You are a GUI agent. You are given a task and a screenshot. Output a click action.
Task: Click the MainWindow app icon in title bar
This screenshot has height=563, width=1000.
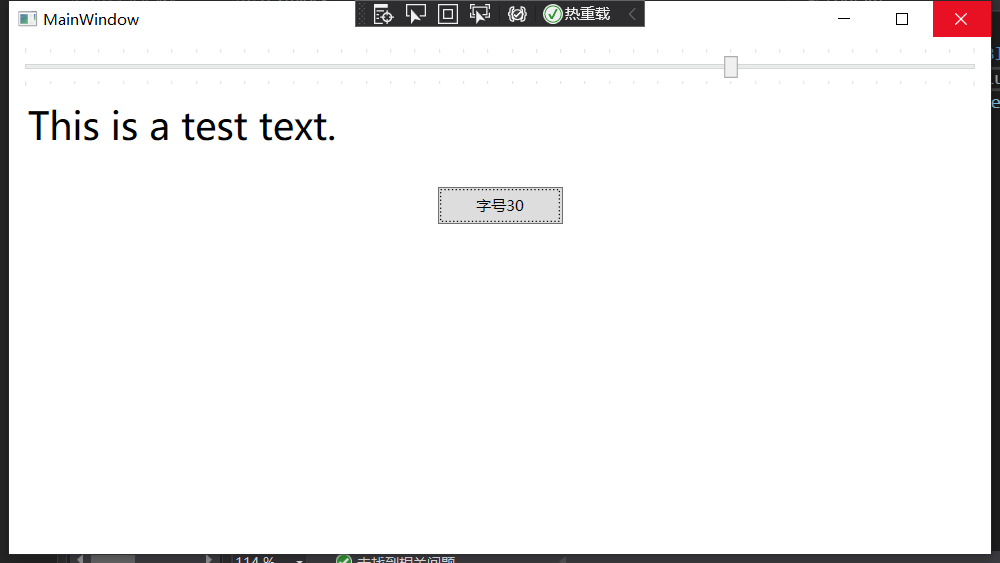tap(27, 19)
